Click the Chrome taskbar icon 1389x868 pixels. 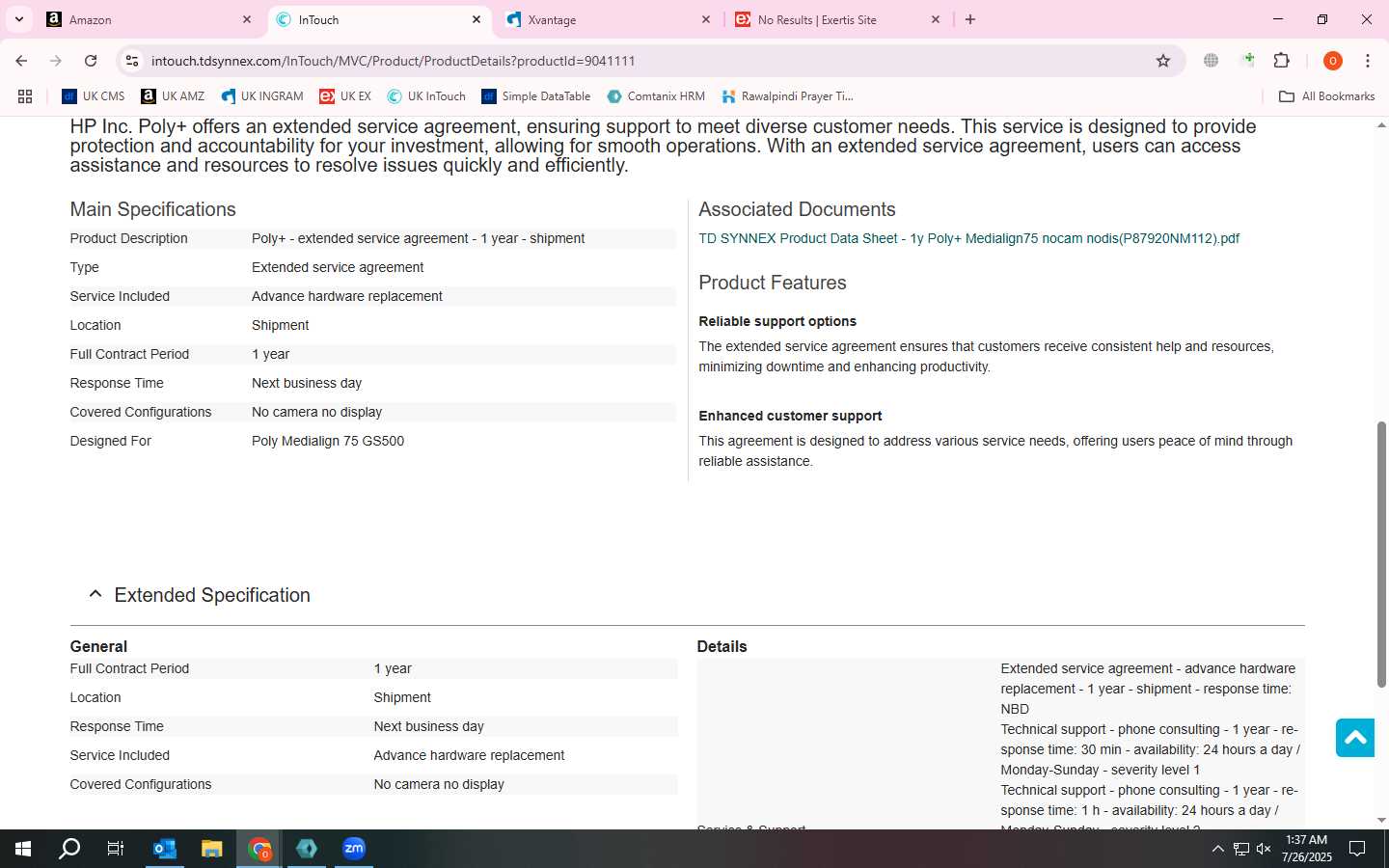click(x=259, y=849)
